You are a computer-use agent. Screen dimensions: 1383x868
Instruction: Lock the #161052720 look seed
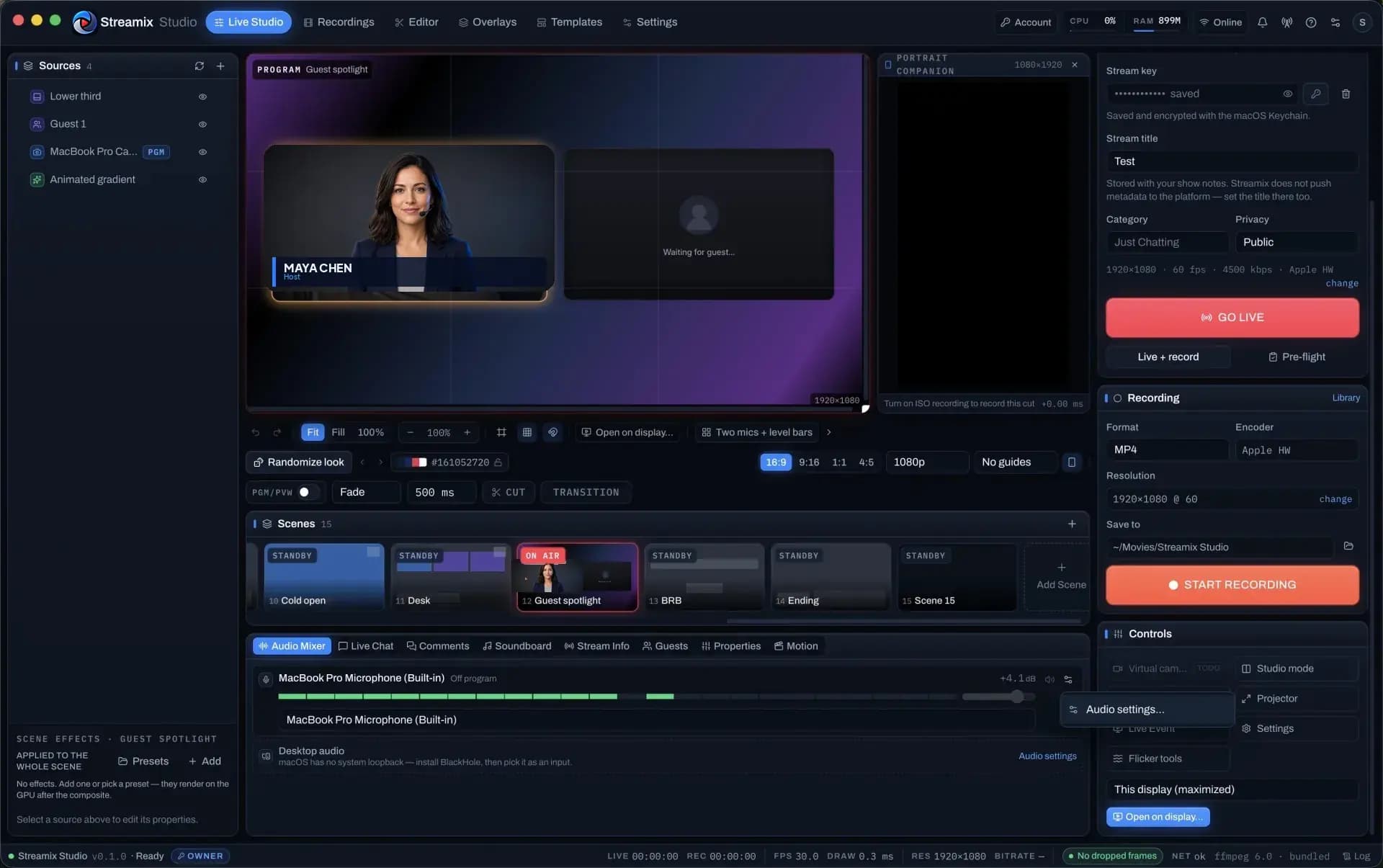click(498, 462)
